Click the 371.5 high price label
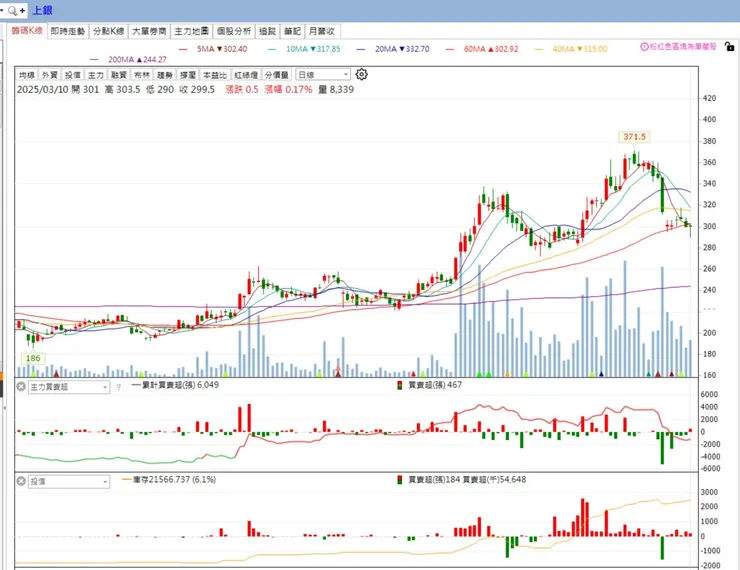This screenshot has width=740, height=570. pyautogui.click(x=634, y=137)
